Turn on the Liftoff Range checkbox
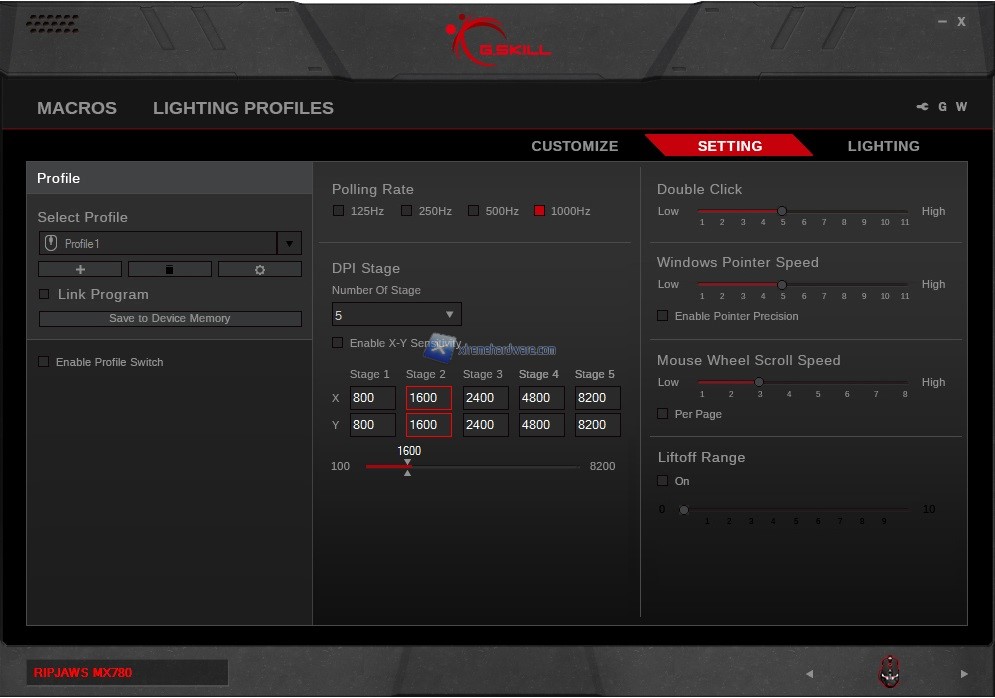The height and width of the screenshot is (698, 995). 662,481
